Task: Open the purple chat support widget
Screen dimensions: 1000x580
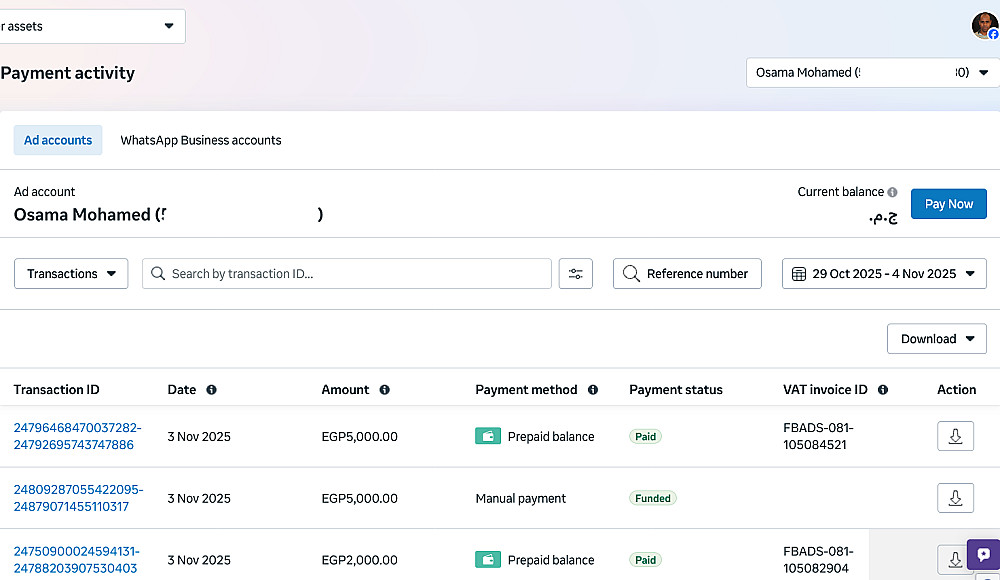Action: (x=983, y=554)
